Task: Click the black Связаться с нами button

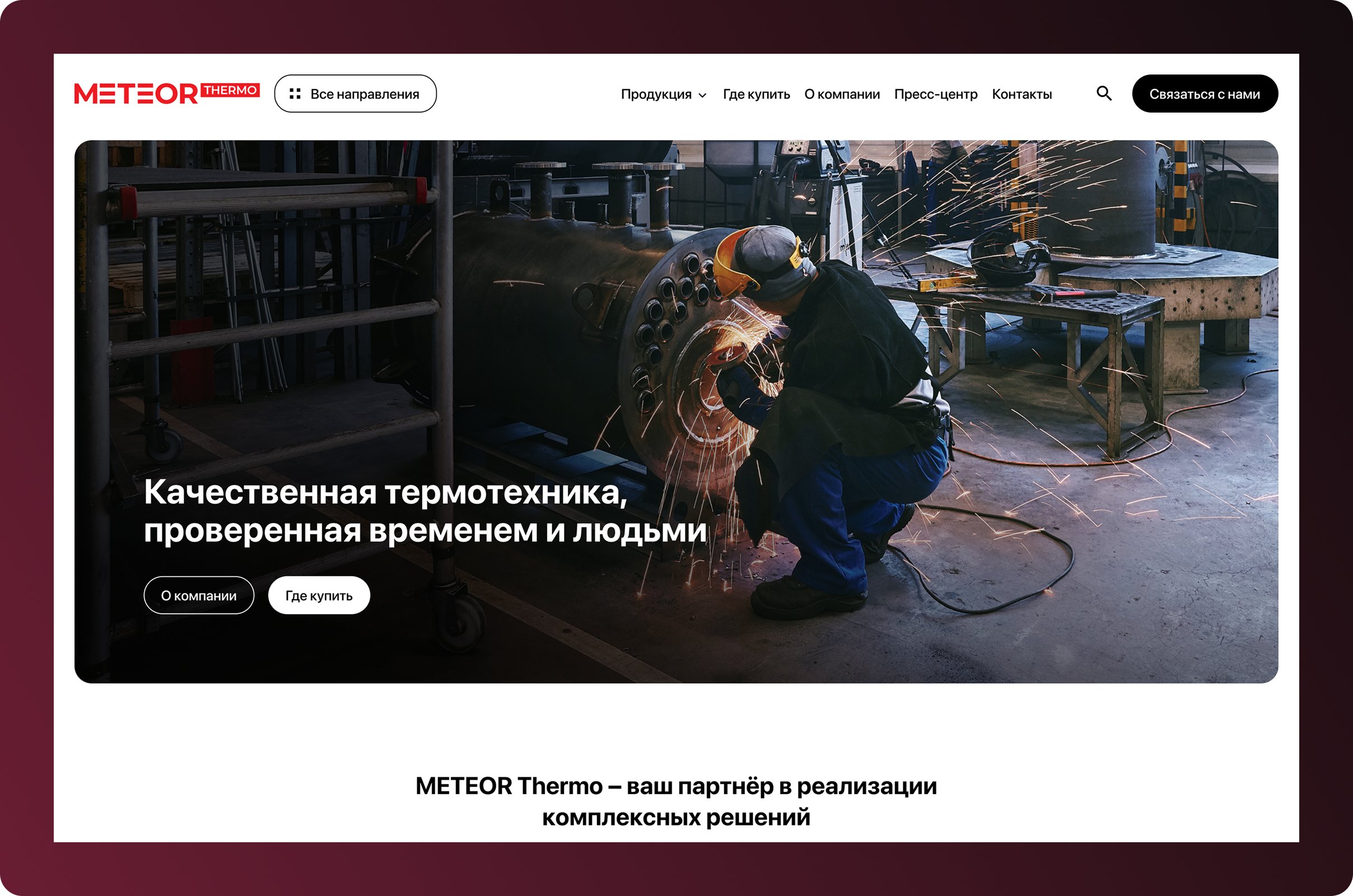Action: (x=1205, y=94)
